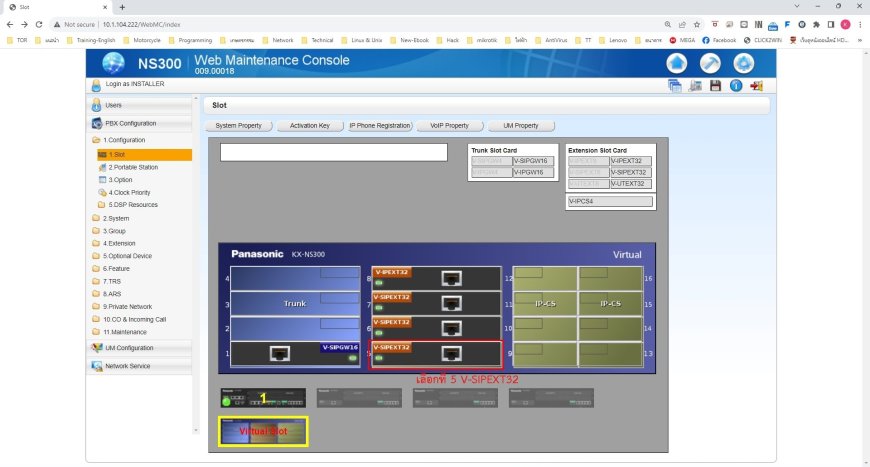Open IP Phone Registration

[380, 126]
